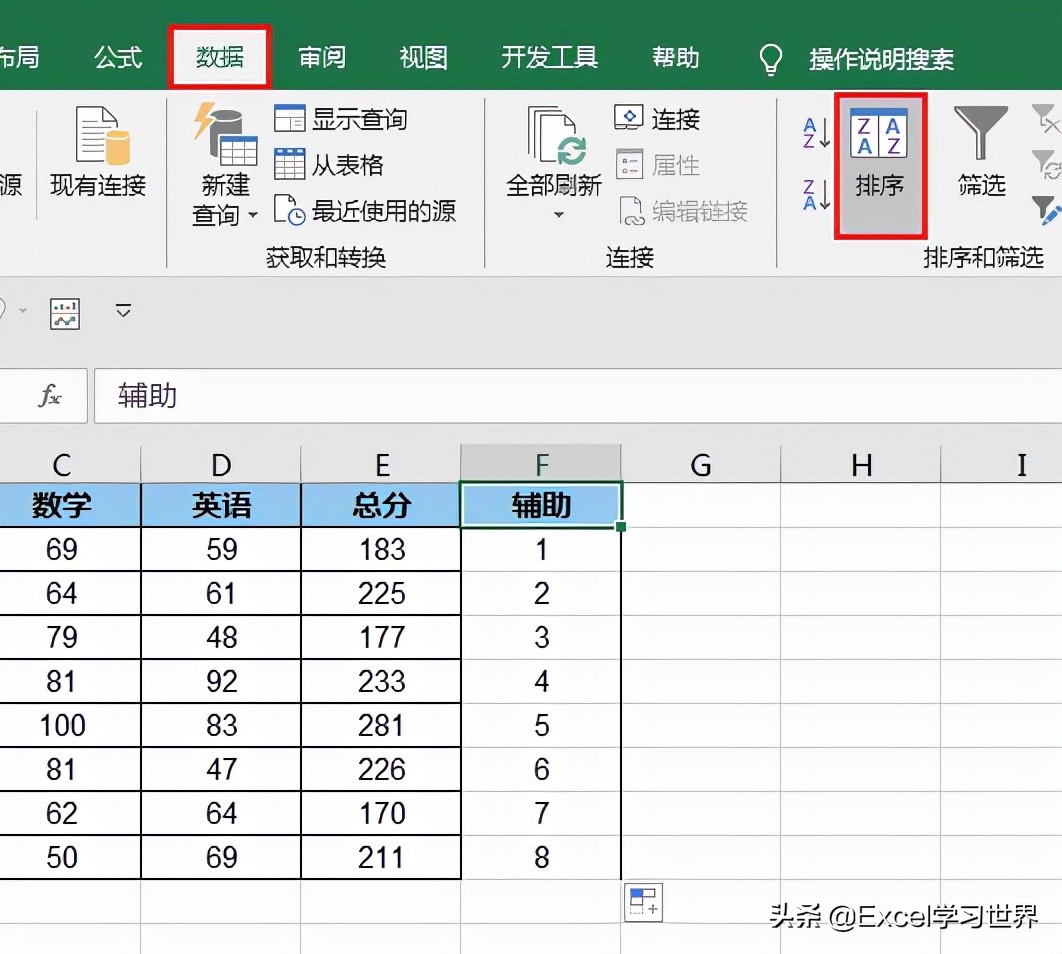
Task: Open the 开发工具 tab
Action: 549,58
